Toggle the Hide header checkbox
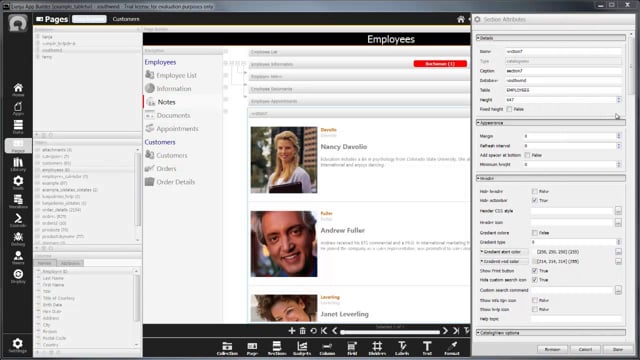This screenshot has height=360, width=640. [x=534, y=191]
